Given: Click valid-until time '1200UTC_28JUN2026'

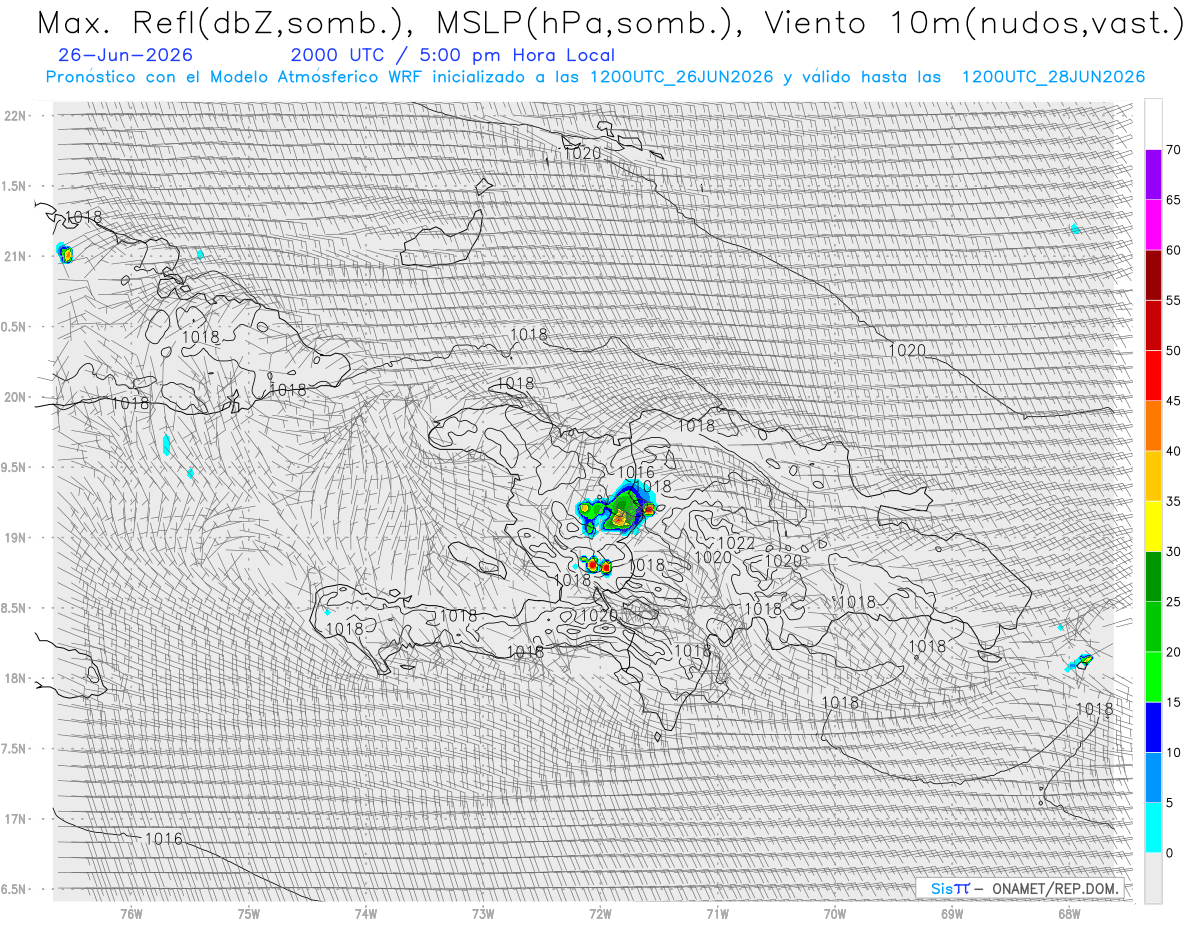Looking at the screenshot, I should click(1053, 77).
